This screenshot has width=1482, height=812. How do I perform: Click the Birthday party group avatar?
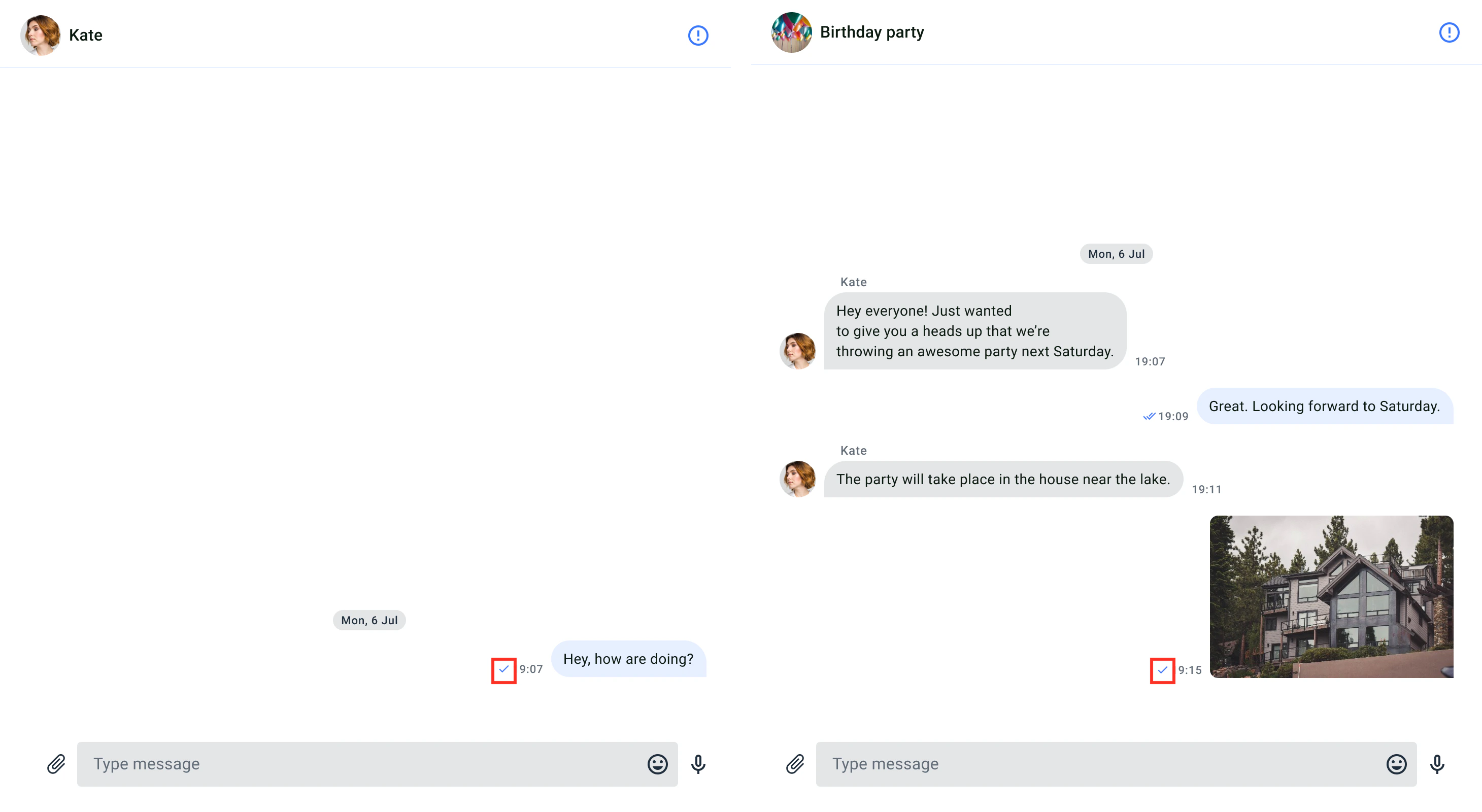coord(792,32)
